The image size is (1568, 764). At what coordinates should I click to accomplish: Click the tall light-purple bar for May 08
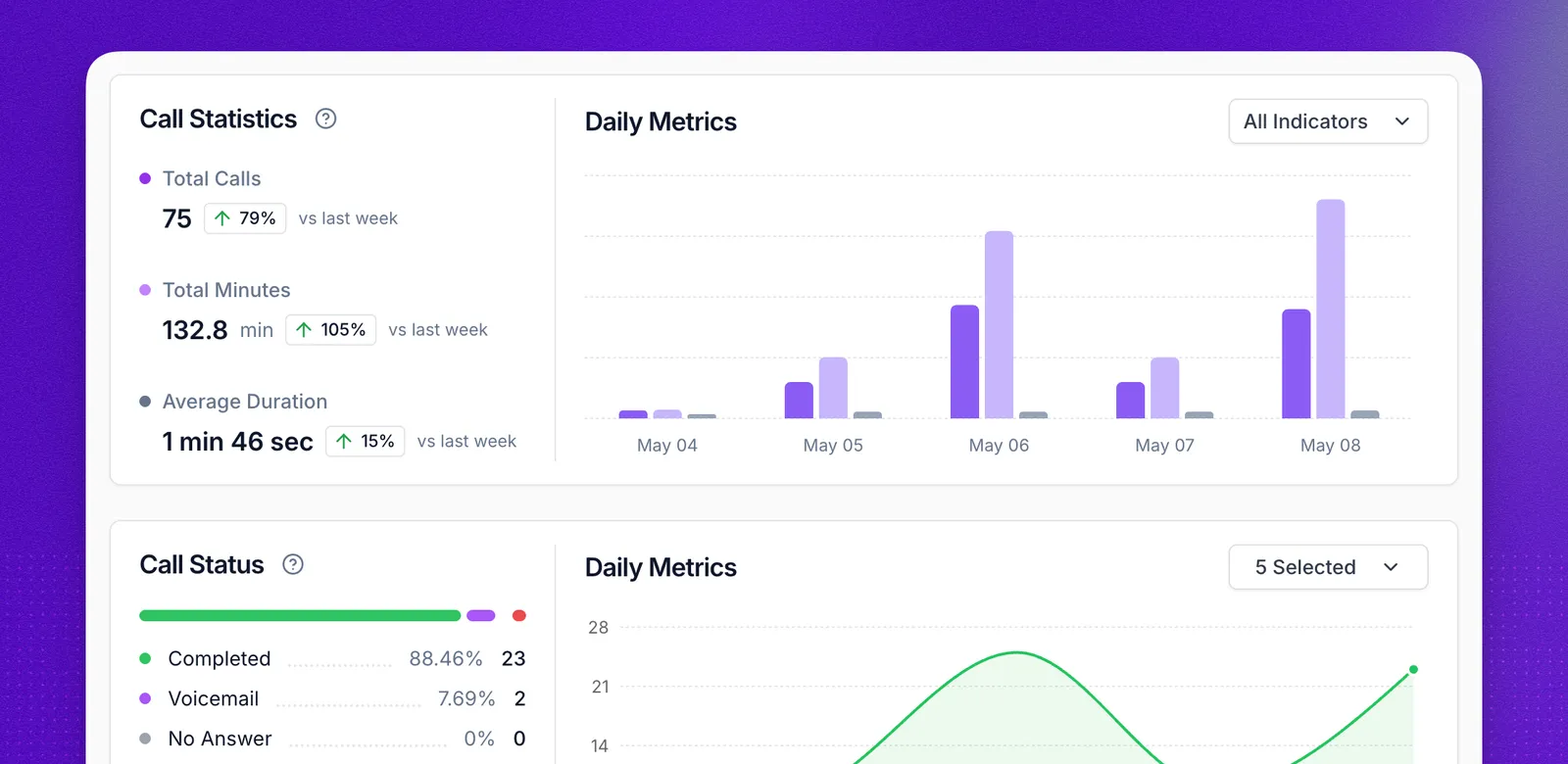(x=1330, y=309)
